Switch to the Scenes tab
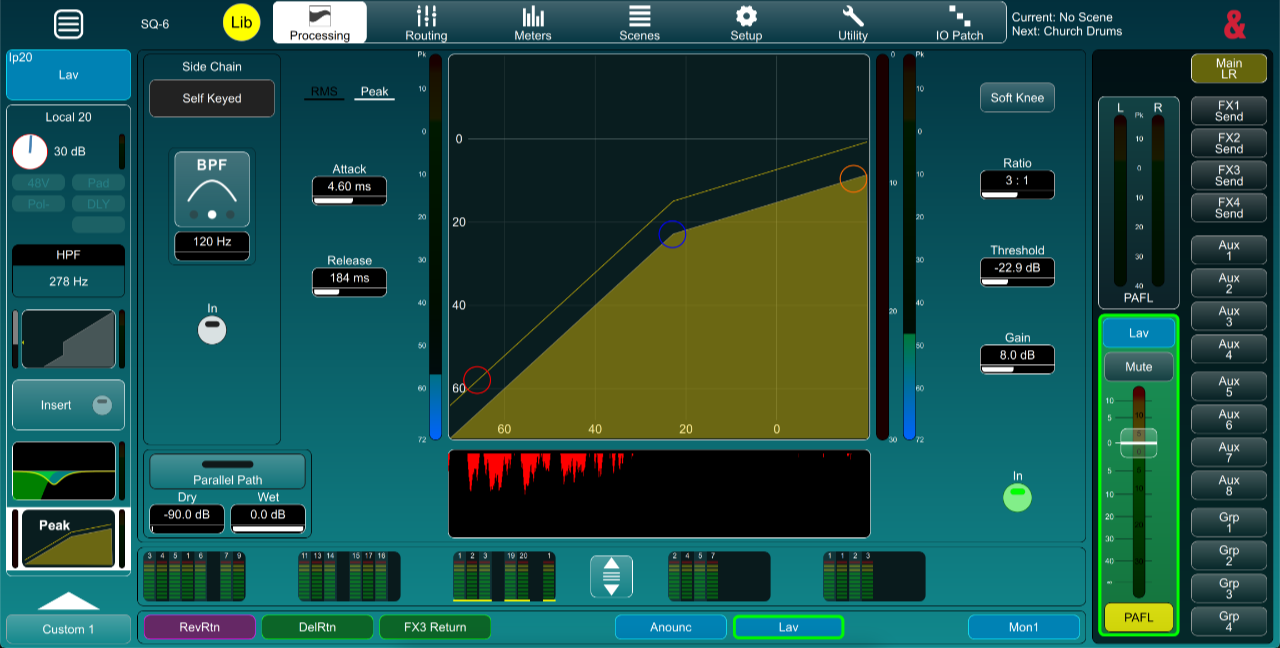Screen dimensions: 1280x648 click(x=639, y=22)
